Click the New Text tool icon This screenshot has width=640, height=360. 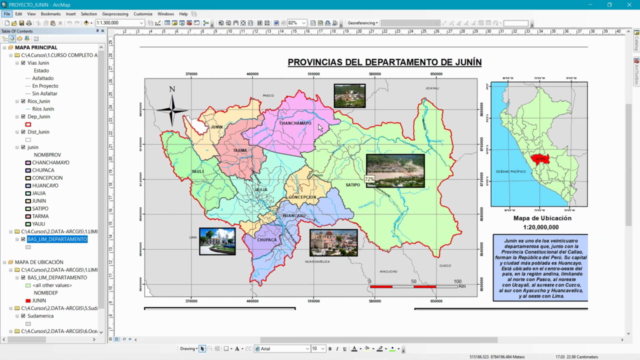(237, 349)
